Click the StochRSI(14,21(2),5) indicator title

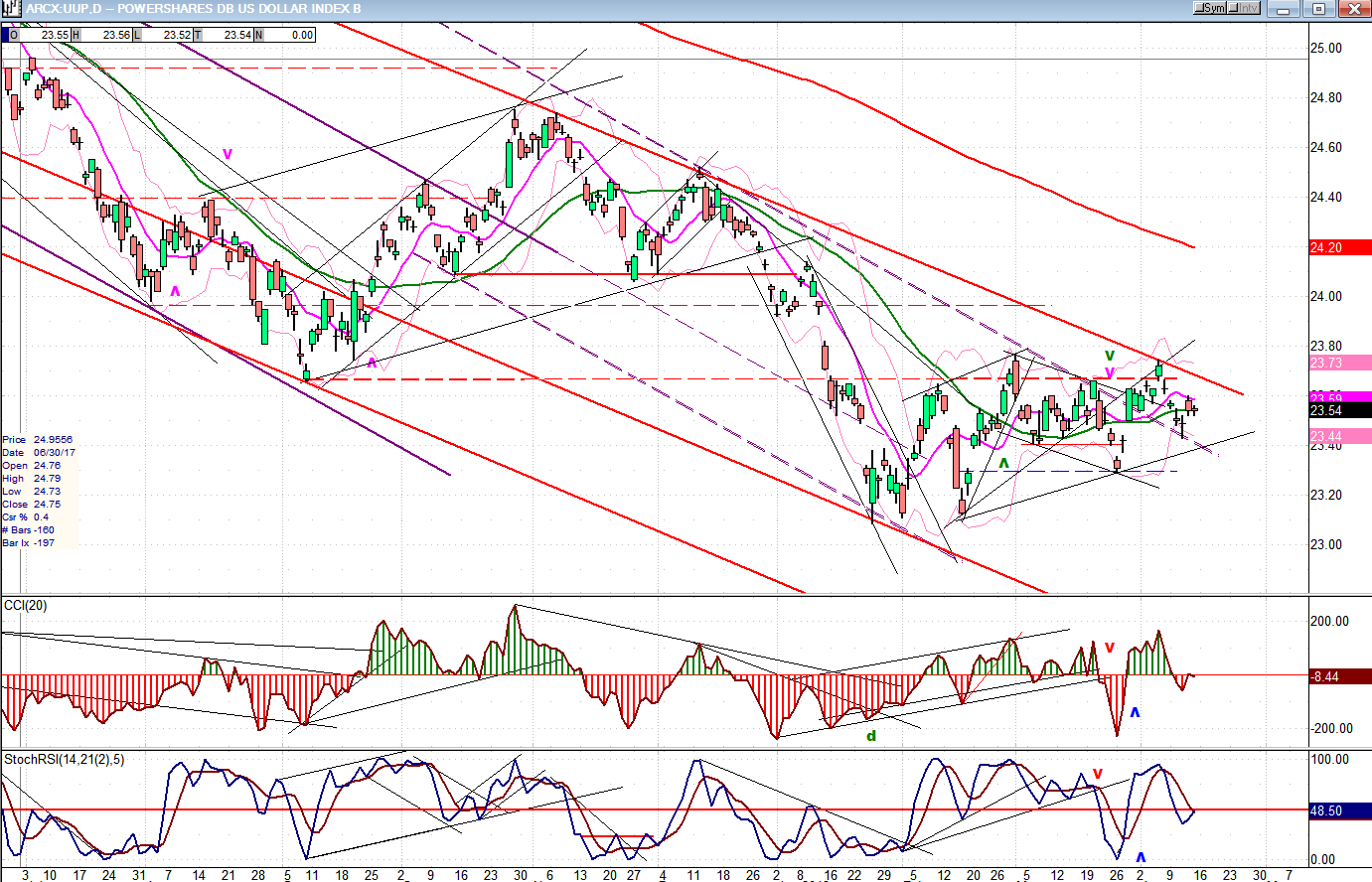[65, 759]
